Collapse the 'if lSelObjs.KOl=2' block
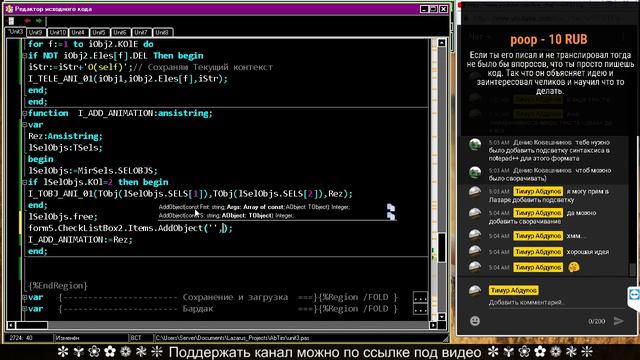The image size is (640, 360). click(x=24, y=182)
